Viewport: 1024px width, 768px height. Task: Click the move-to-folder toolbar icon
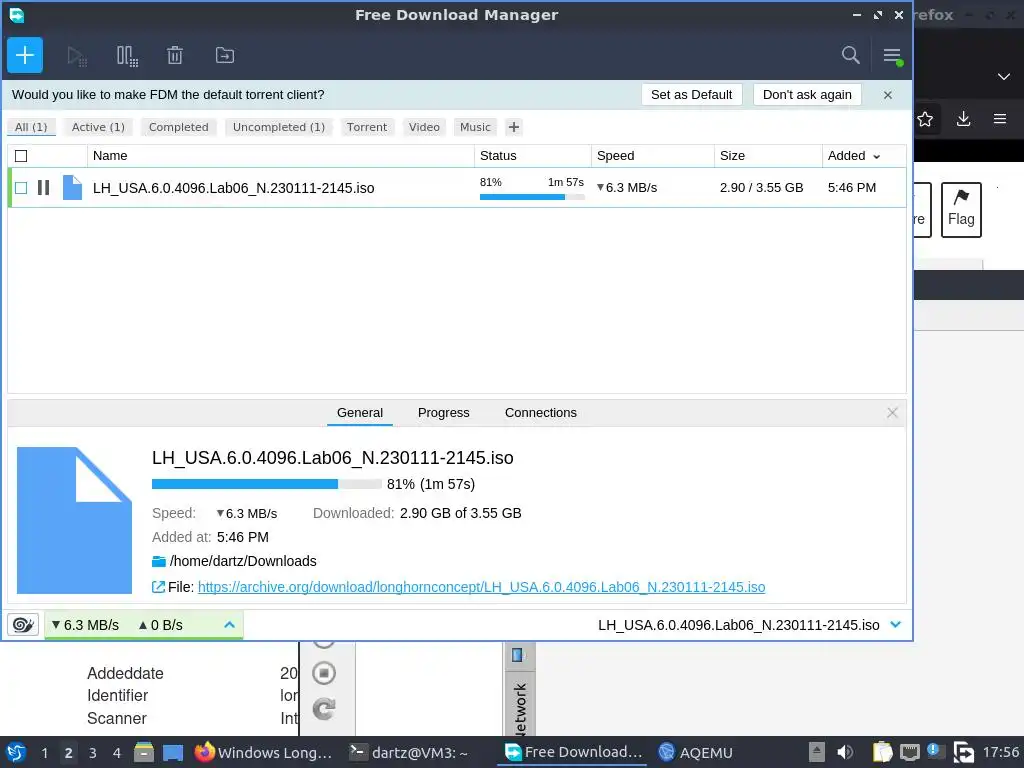[x=225, y=56]
